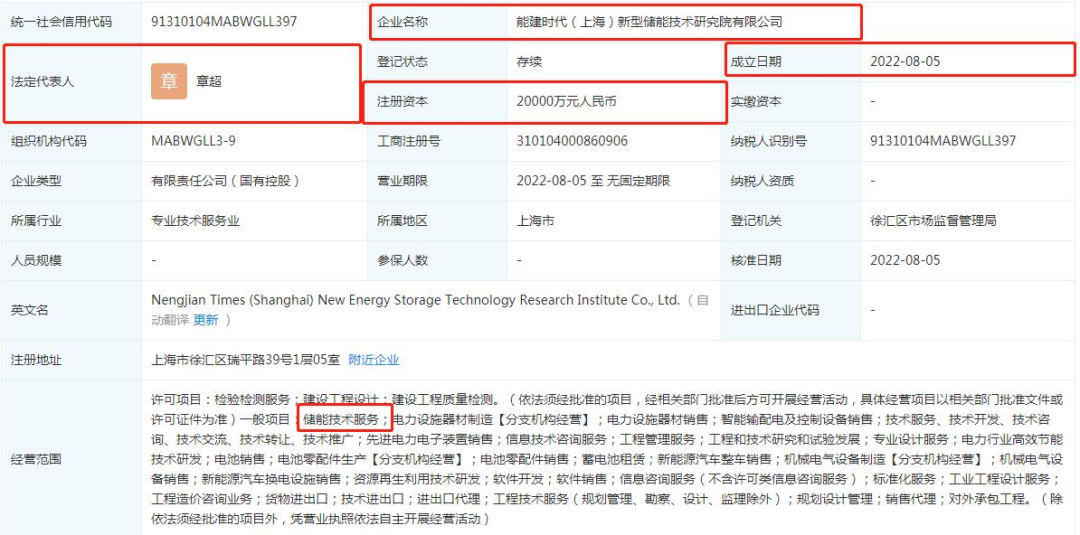The height and width of the screenshot is (535, 1080).
Task: Select business registration number 310104000860906
Action: tap(572, 141)
